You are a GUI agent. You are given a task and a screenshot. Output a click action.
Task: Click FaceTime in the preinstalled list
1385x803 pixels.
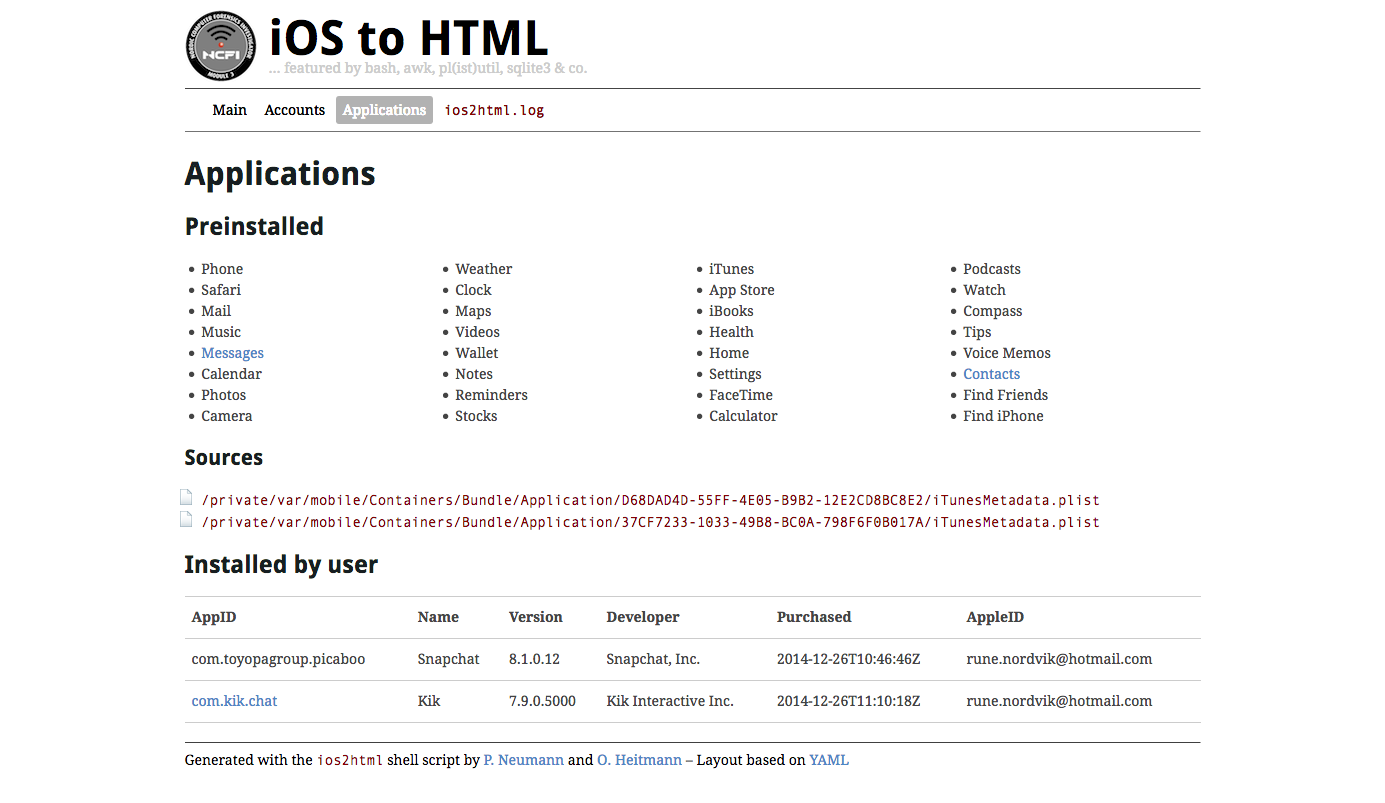[x=741, y=395]
